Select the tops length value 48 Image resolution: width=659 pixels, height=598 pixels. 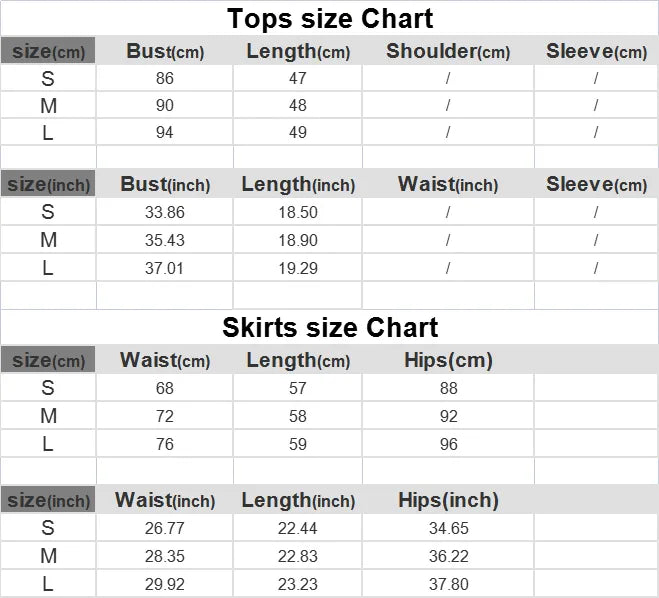coord(298,105)
